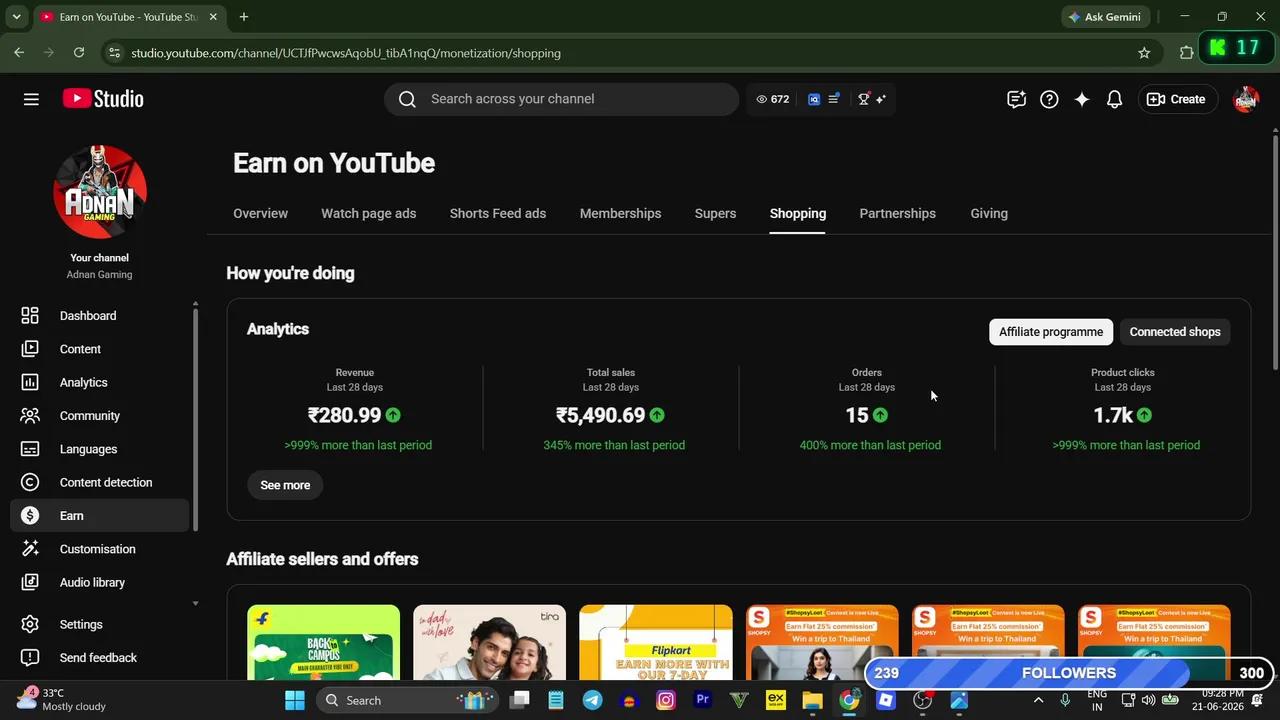Open the notifications bell
The width and height of the screenshot is (1280, 720).
pos(1114,99)
